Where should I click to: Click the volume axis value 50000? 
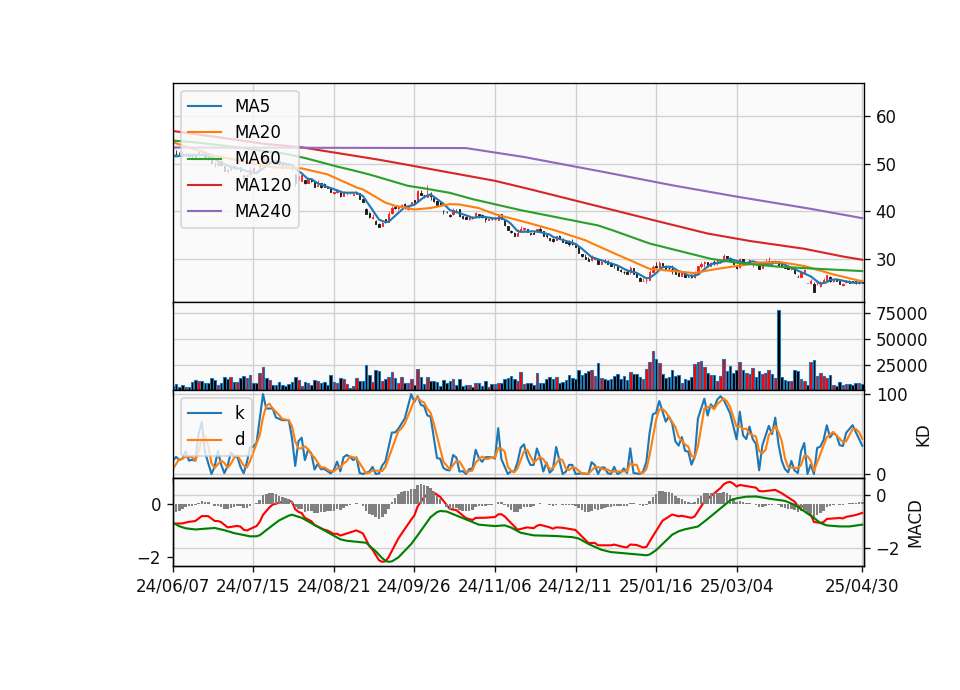pos(902,340)
